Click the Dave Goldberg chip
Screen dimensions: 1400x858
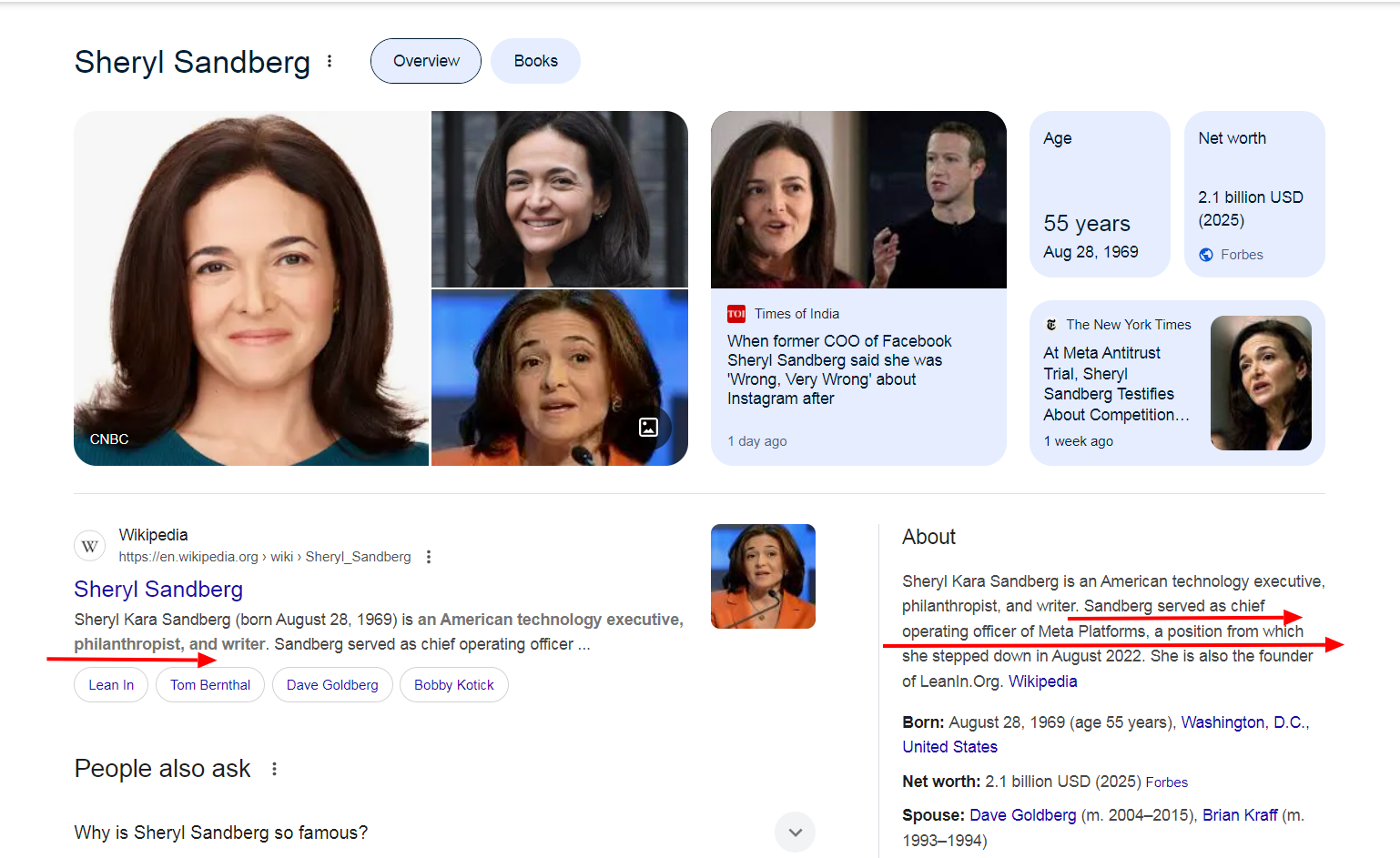pos(332,685)
